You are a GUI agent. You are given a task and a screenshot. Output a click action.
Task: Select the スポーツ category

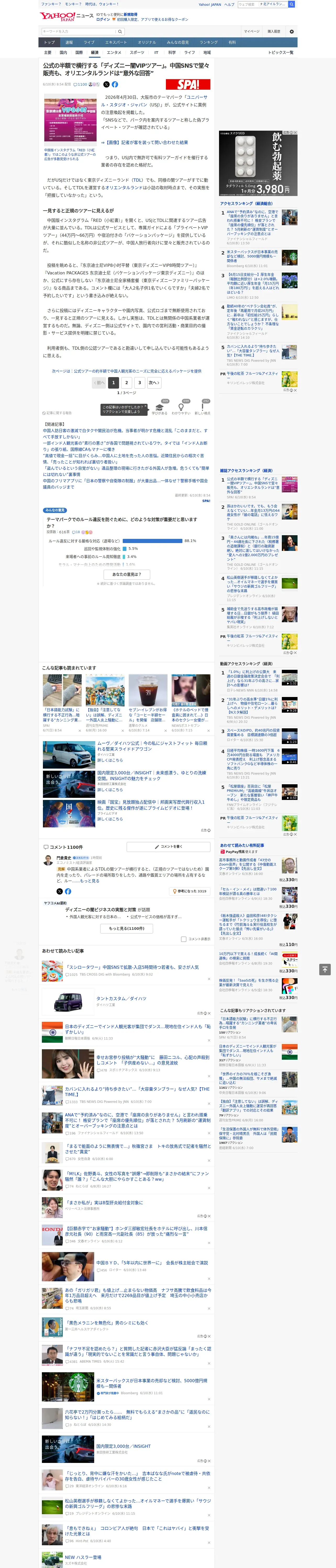click(x=137, y=52)
